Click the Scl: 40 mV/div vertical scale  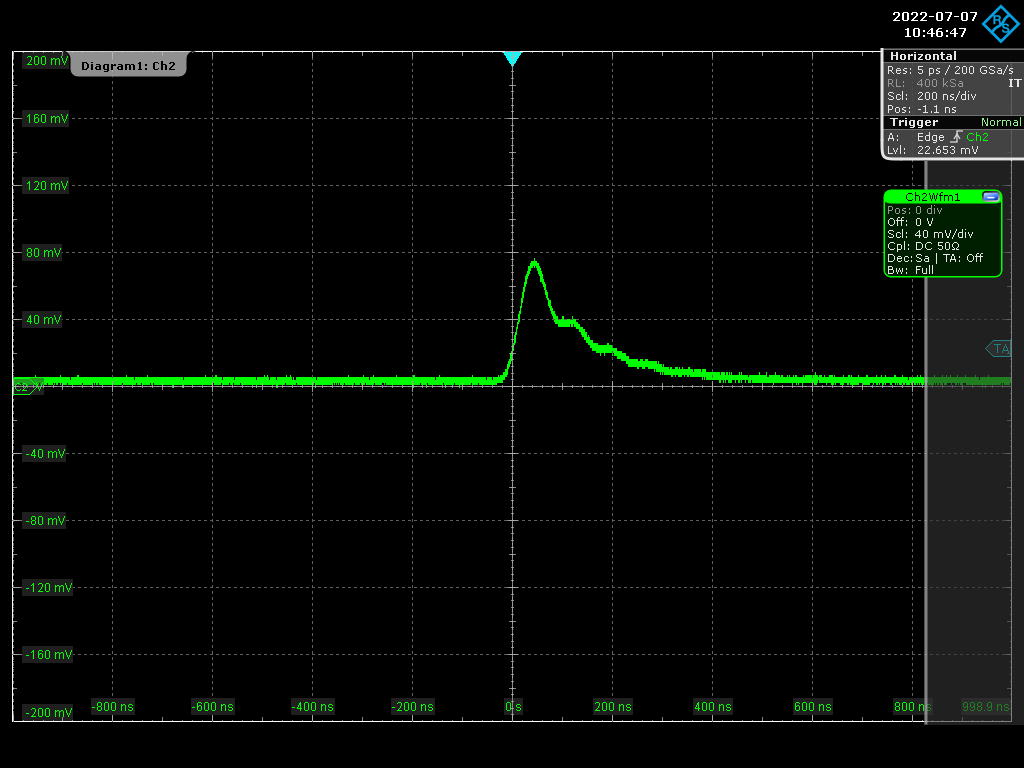[929, 234]
